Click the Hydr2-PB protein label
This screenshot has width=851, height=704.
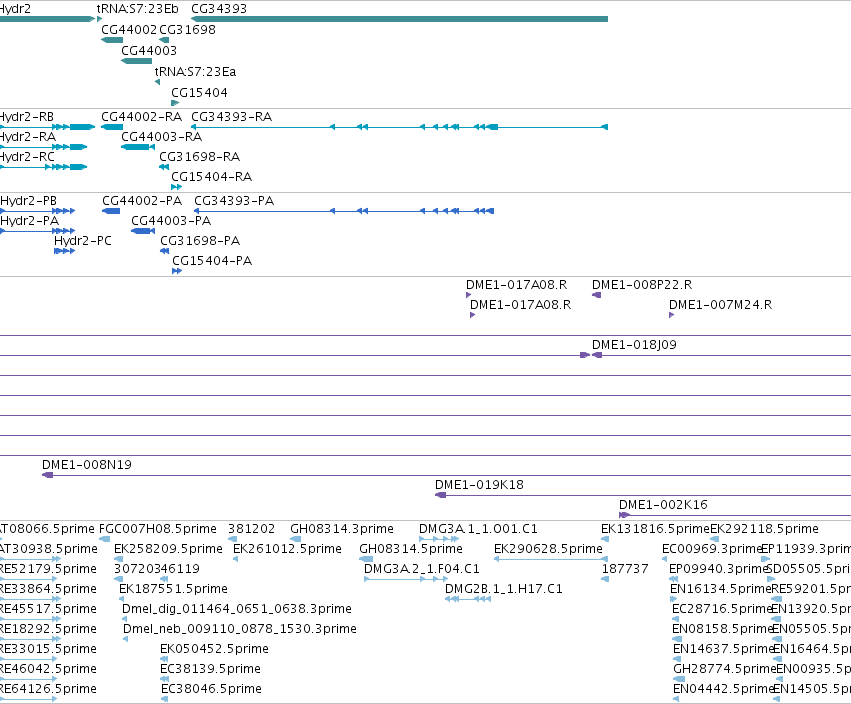point(28,201)
